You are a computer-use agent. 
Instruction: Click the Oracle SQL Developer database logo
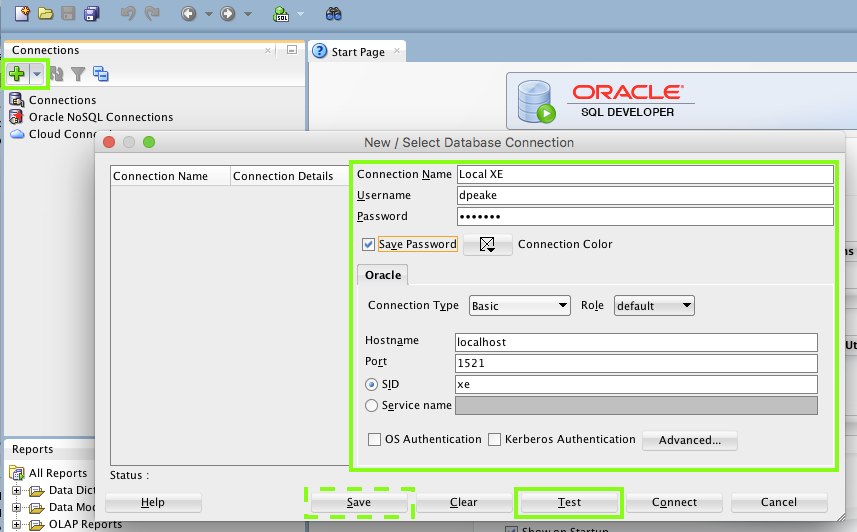click(536, 102)
